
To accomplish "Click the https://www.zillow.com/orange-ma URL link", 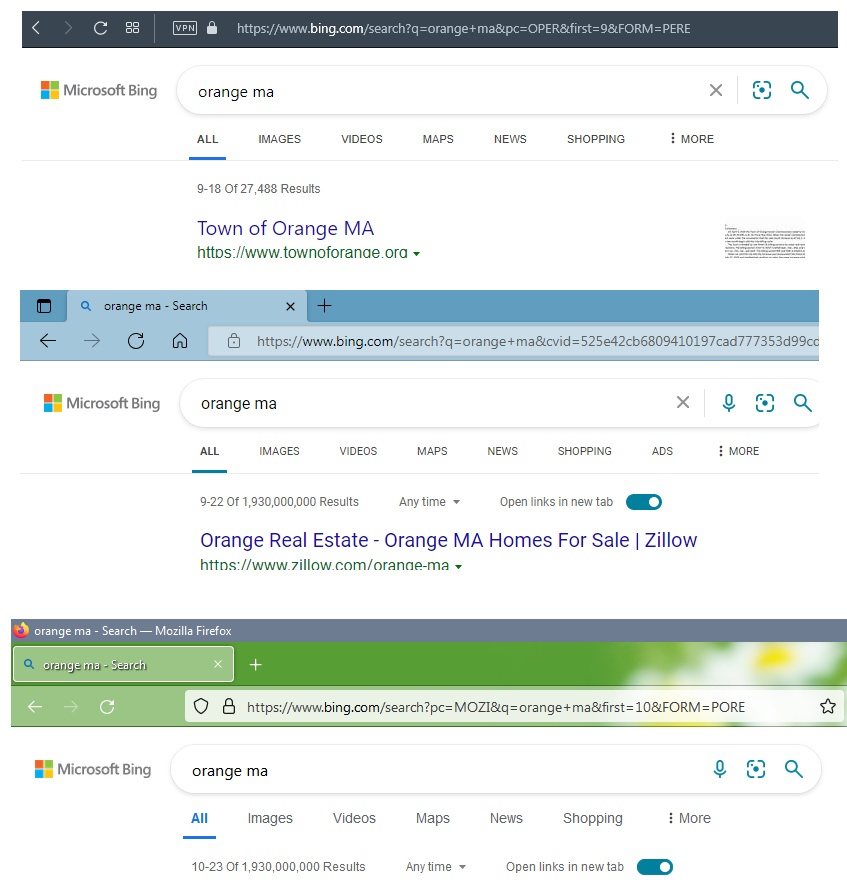I will point(324,564).
